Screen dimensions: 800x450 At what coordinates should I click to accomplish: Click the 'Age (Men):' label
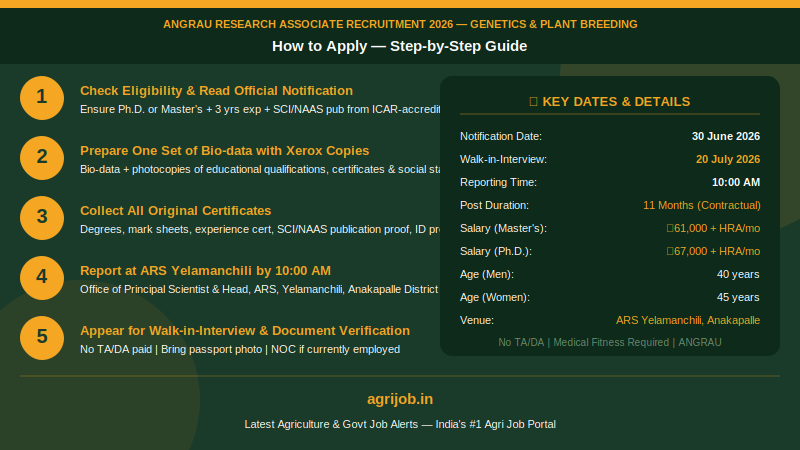click(x=487, y=274)
